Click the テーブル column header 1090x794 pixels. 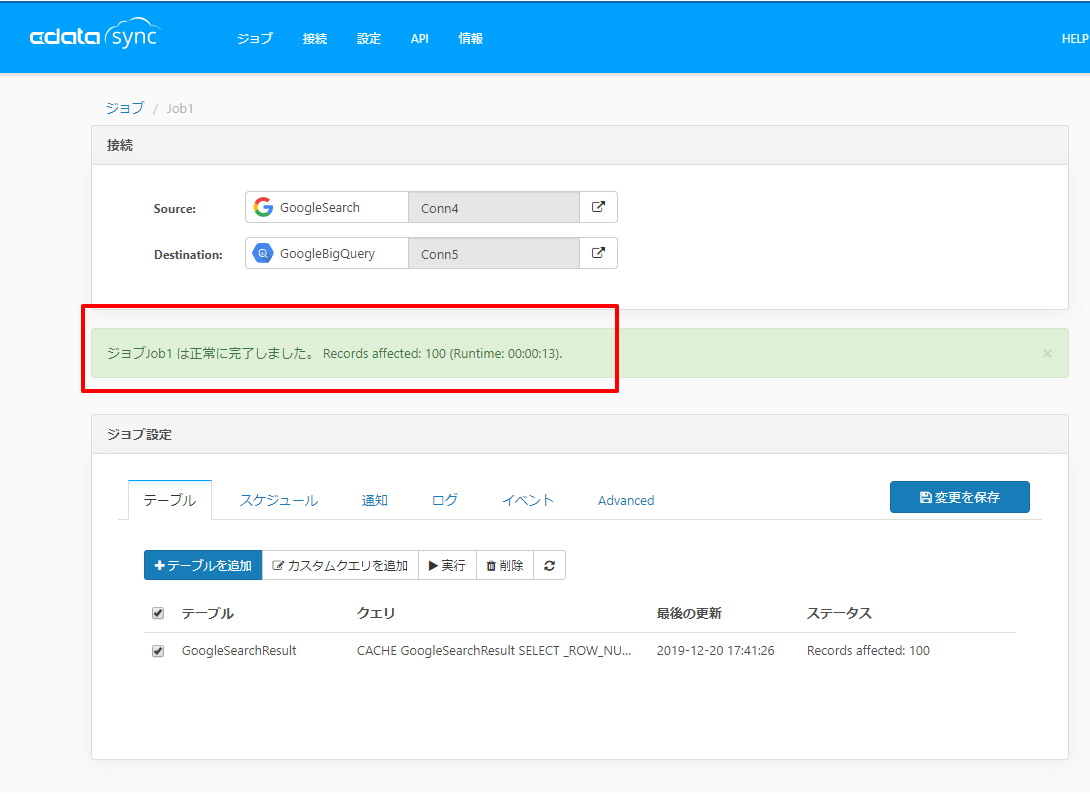(208, 613)
